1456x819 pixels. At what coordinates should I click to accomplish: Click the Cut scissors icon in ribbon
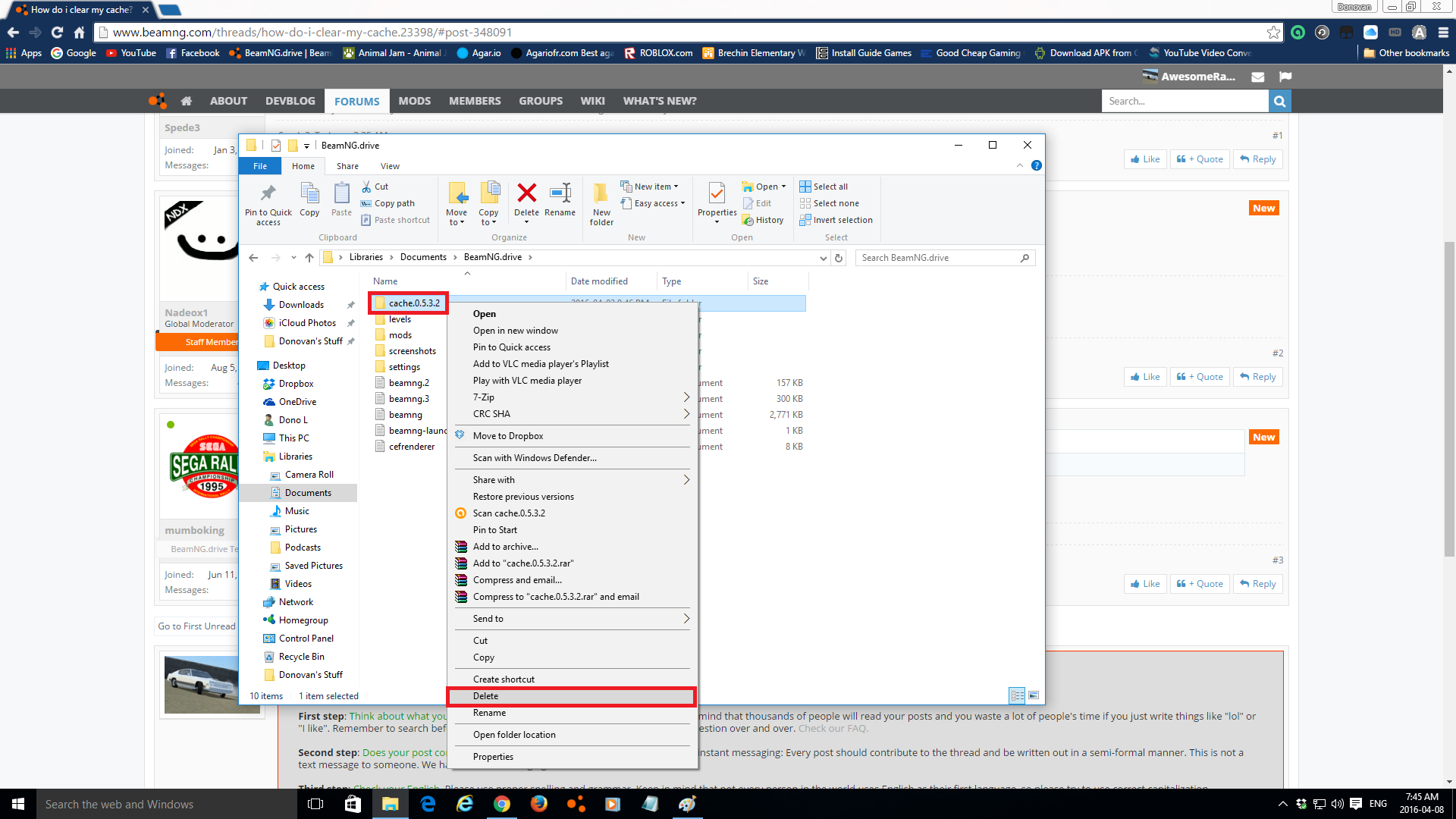tap(367, 187)
